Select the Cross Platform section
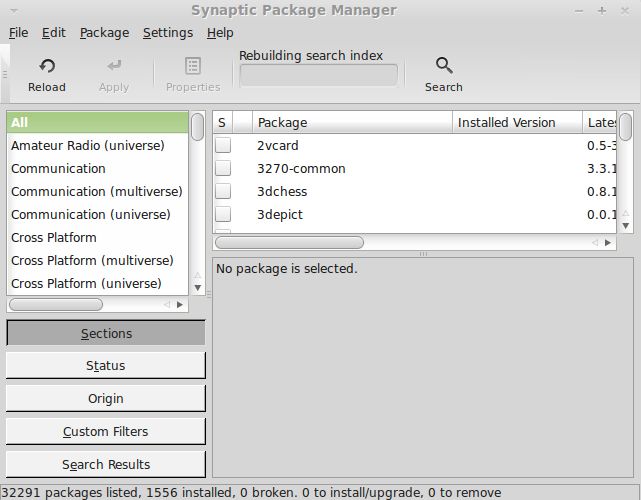Screen dimensions: 641x500 [x=97, y=237]
